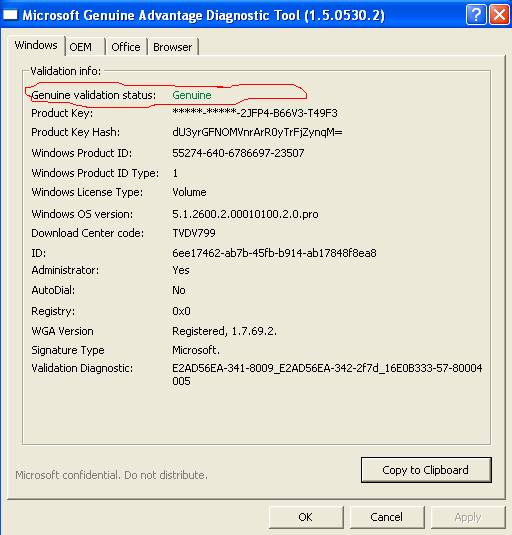Select the Windows tab
This screenshot has width=512, height=535.
tap(36, 45)
